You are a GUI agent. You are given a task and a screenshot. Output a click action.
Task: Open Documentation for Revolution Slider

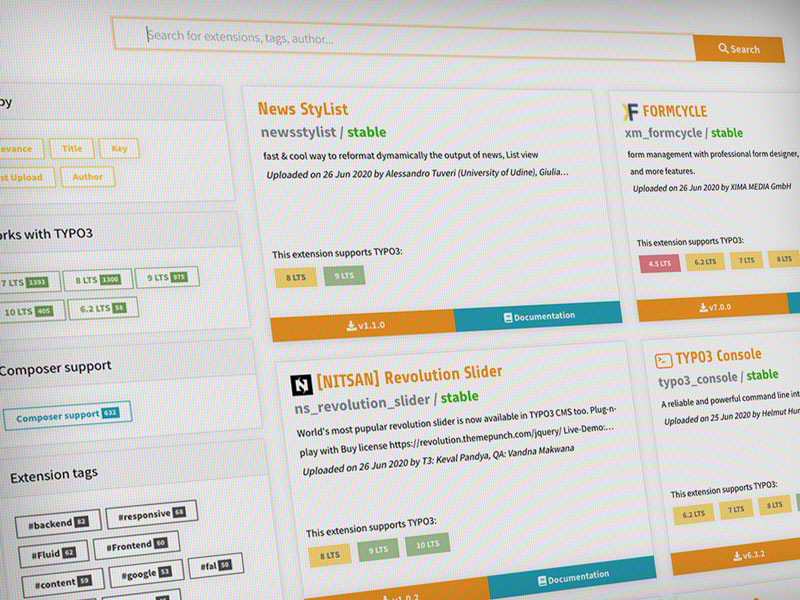(572, 578)
